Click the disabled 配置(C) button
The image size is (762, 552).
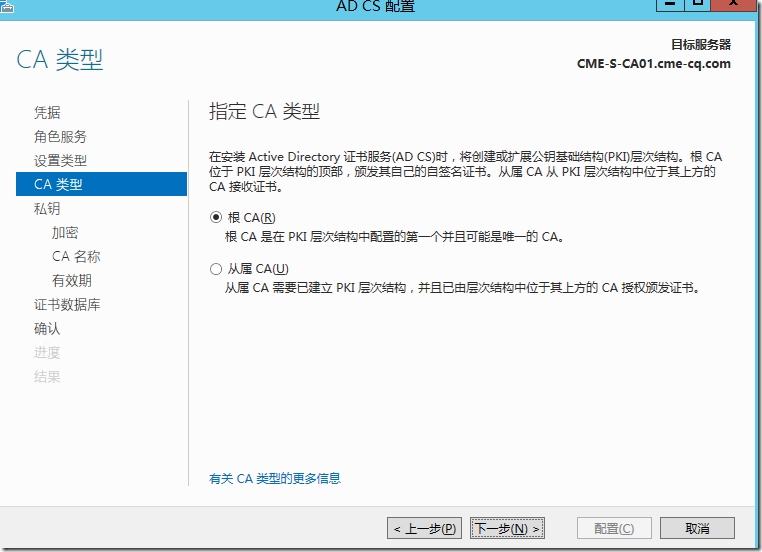[614, 528]
